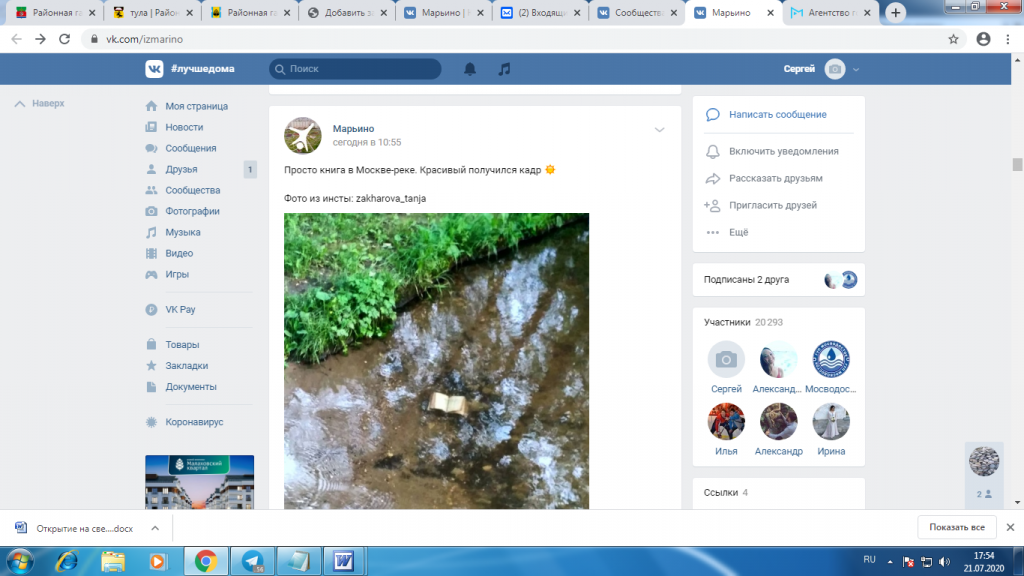Click the Фотографии camera icon
This screenshot has width=1024, height=576.
pyautogui.click(x=152, y=211)
